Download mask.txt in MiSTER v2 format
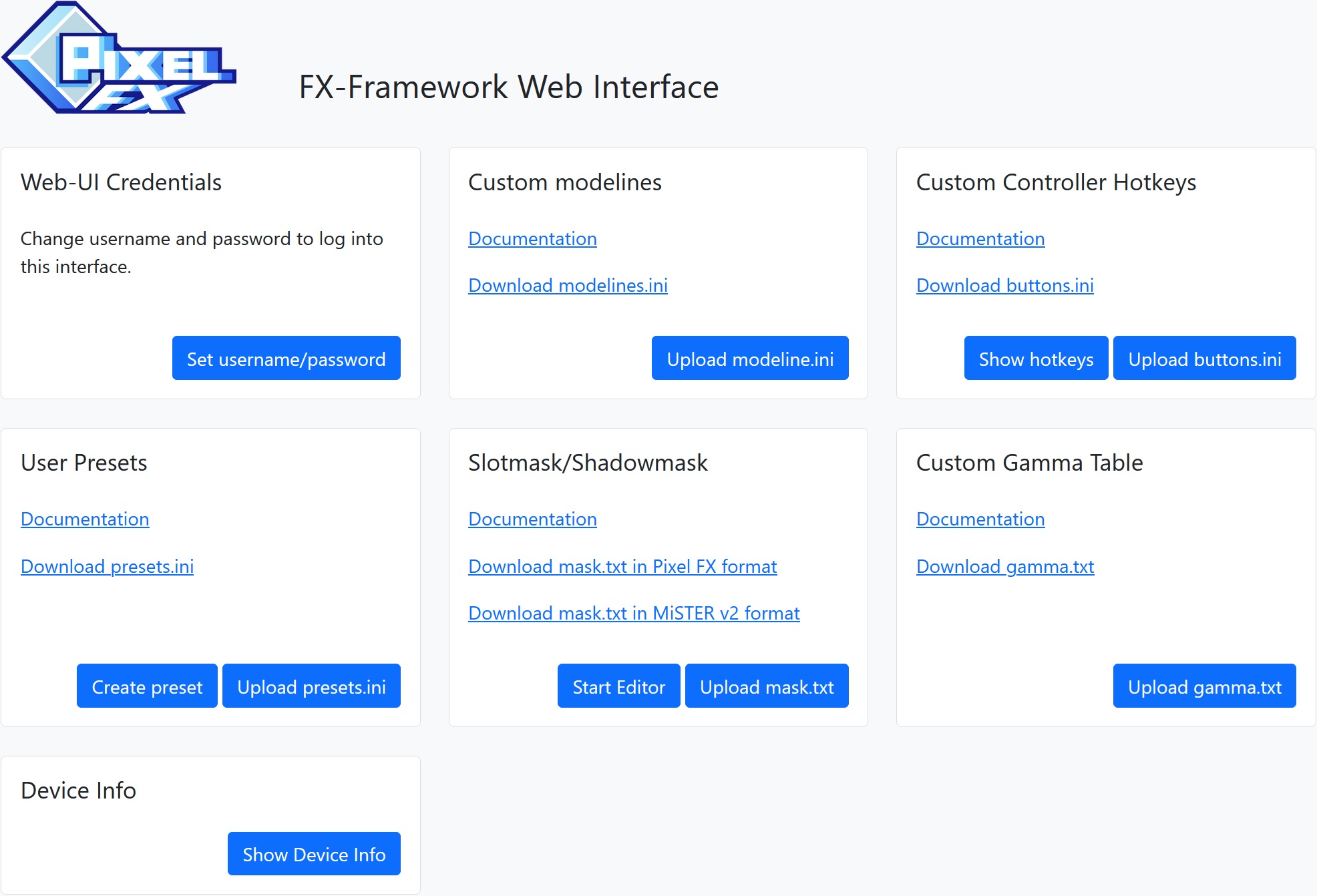1317x896 pixels. point(634,614)
